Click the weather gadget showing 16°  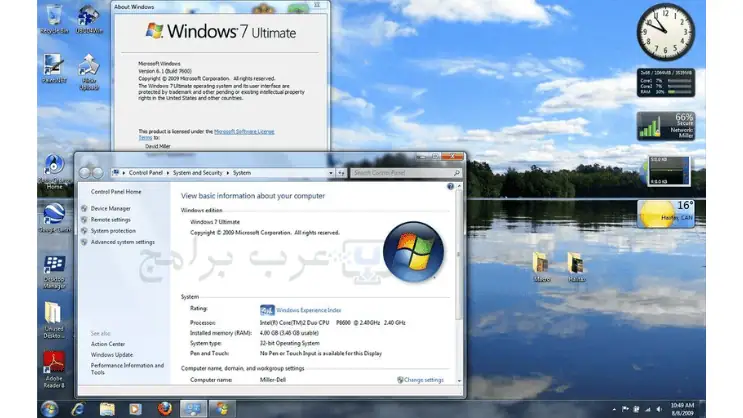665,213
